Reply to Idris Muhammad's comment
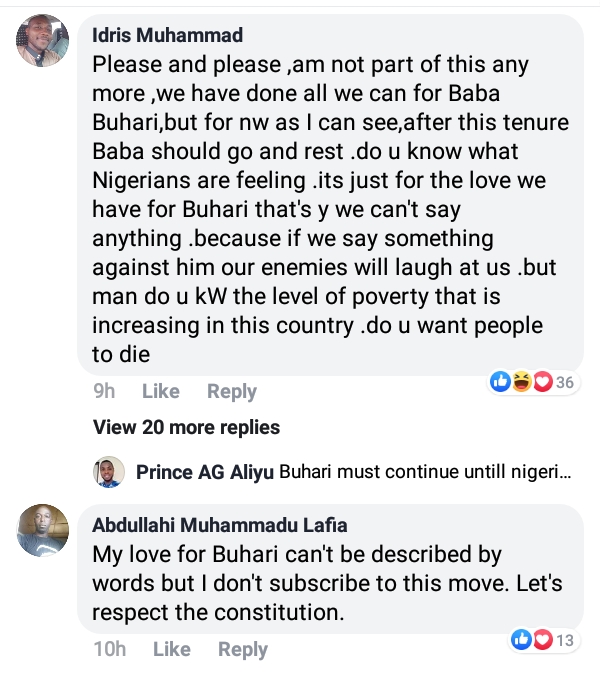This screenshot has height=675, width=600. pos(232,392)
